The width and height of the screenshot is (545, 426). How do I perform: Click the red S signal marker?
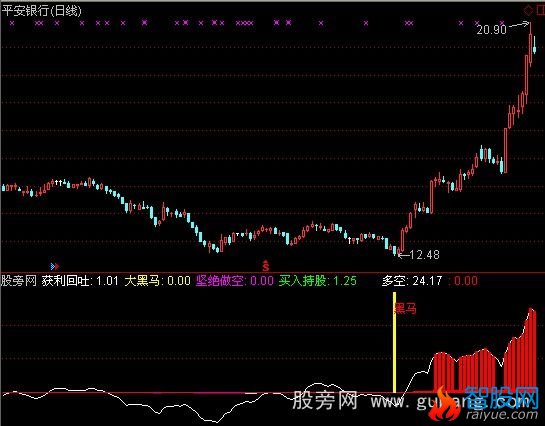[x=266, y=265]
